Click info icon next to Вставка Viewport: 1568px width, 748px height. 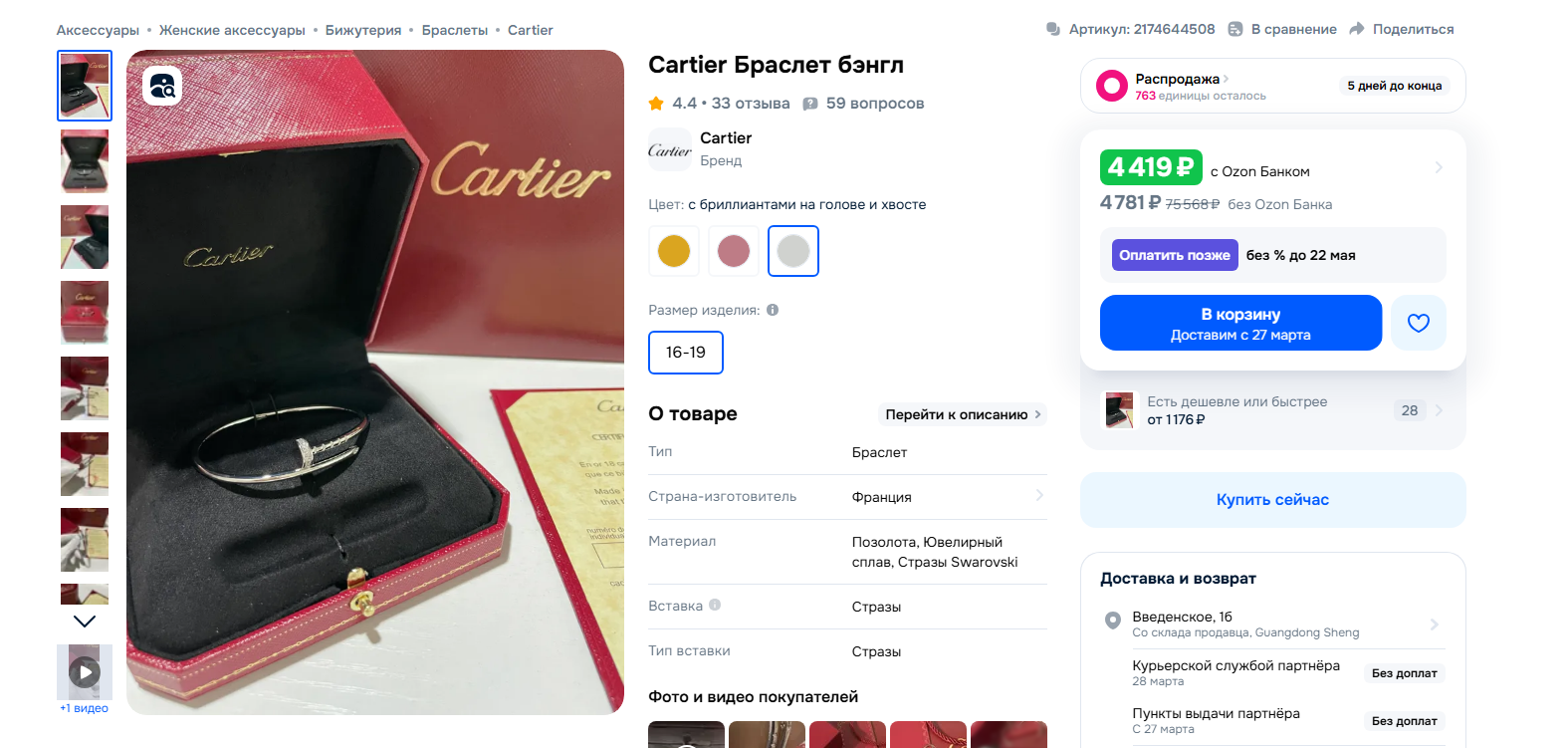tap(715, 605)
